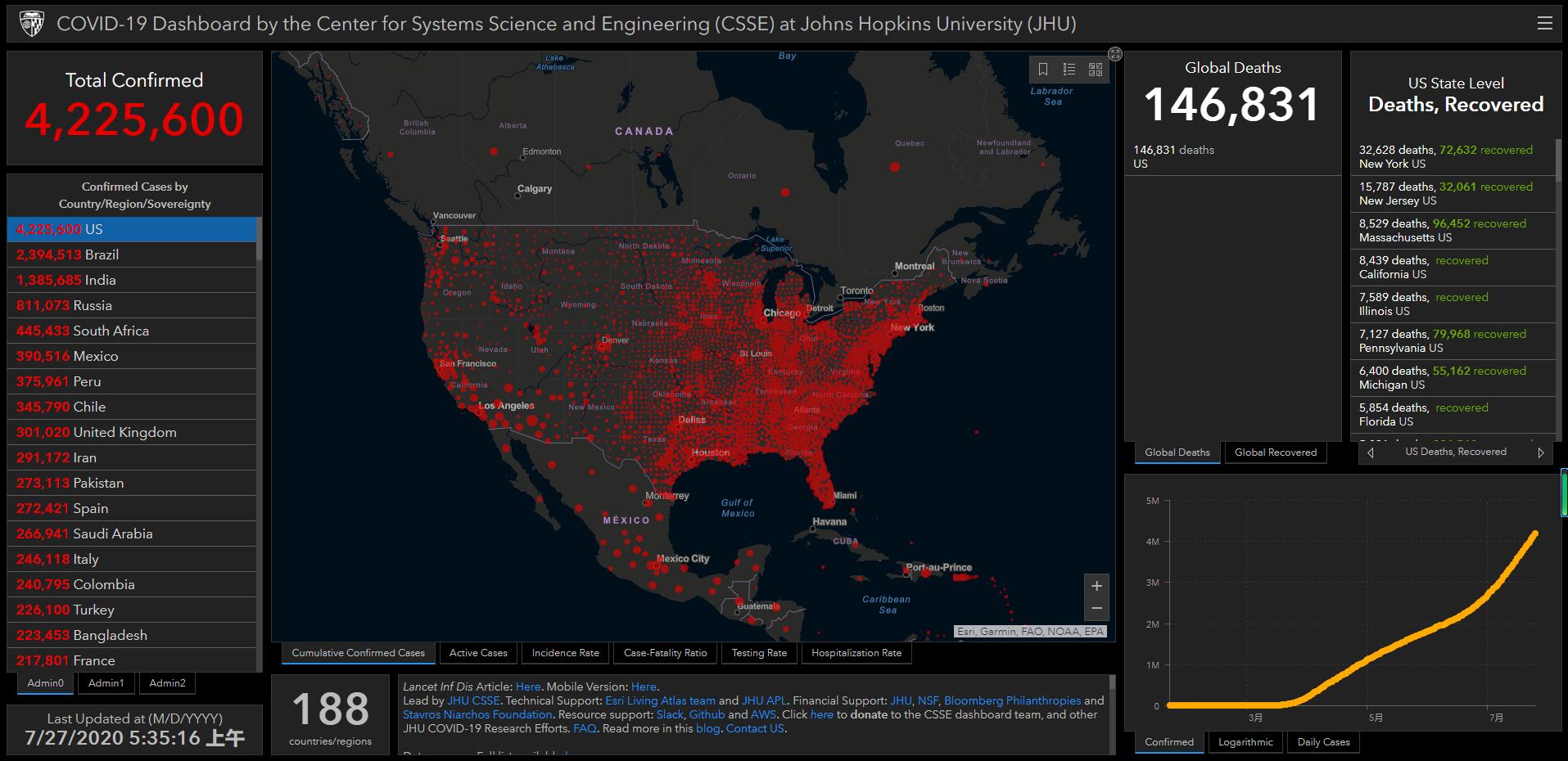Open map bookmarks icon
The height and width of the screenshot is (761, 1568).
[x=1043, y=70]
